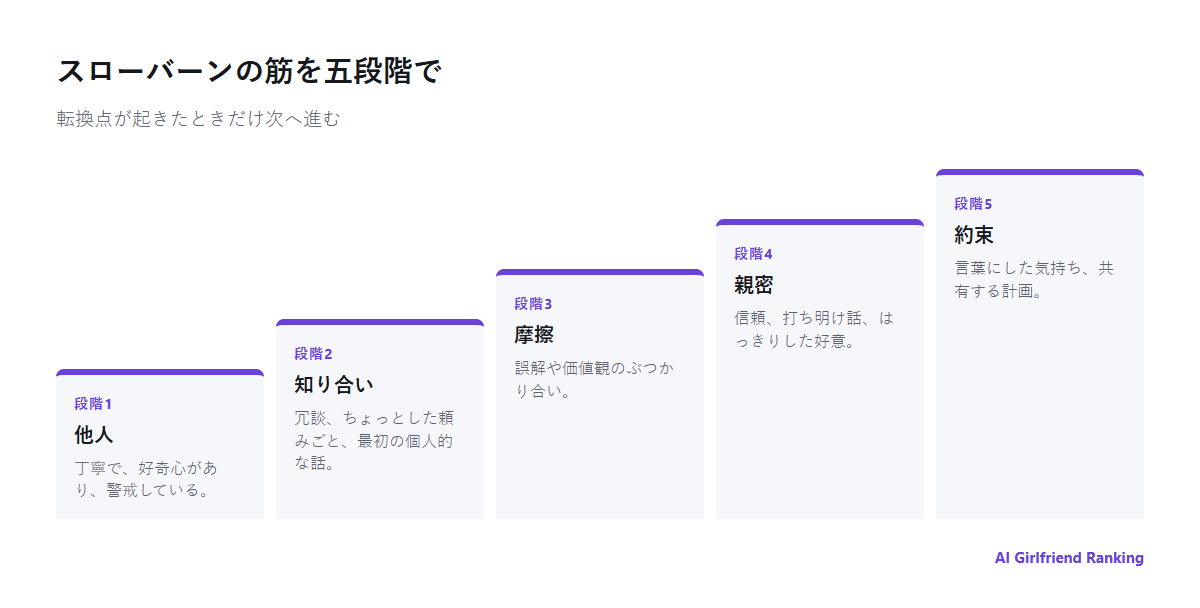Screen dimensions: 1200x608
Task: Click the 約束 card title
Action: [974, 235]
